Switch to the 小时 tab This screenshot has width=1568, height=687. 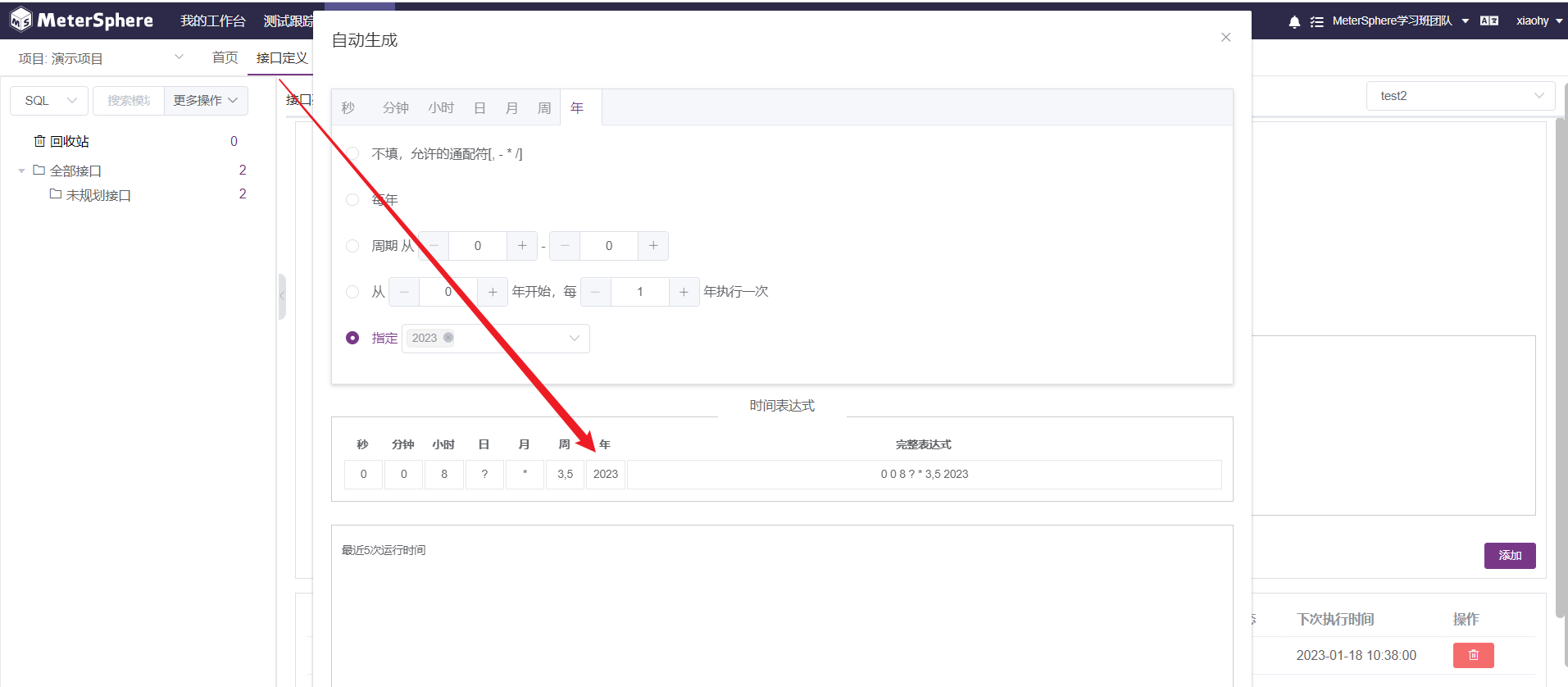tap(441, 107)
